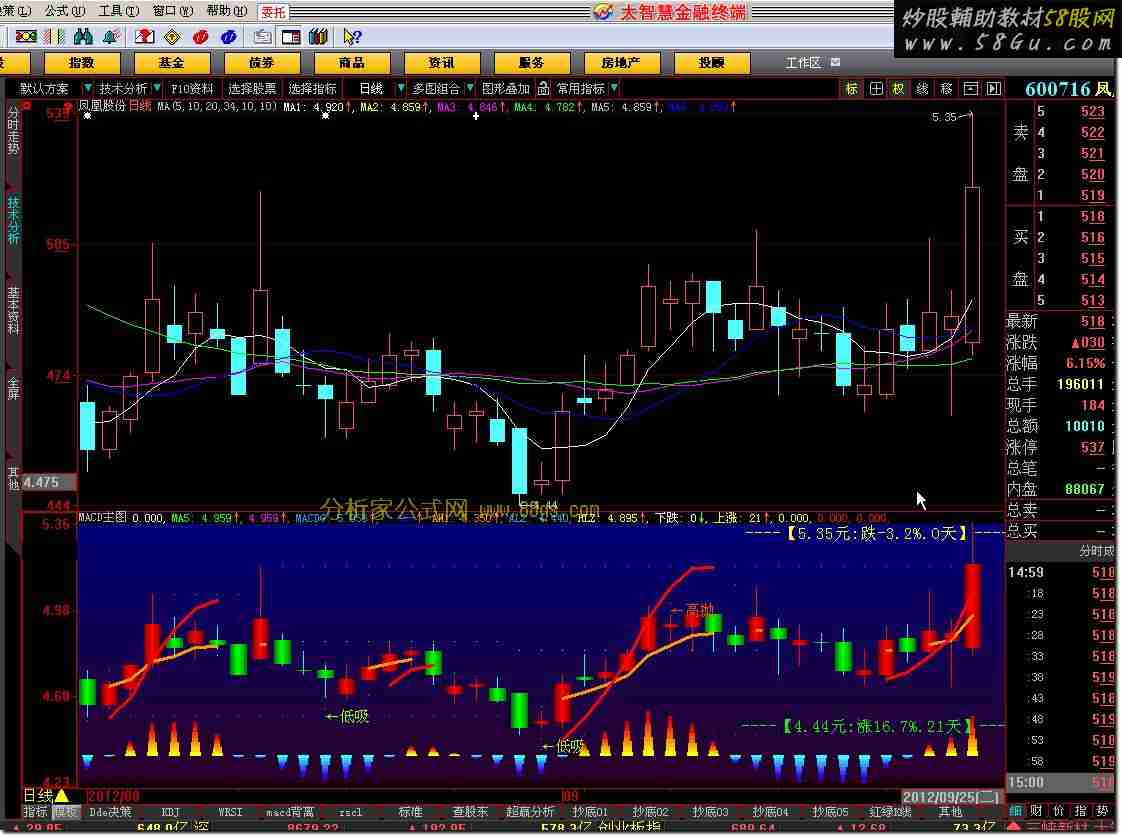Go to the 商品 section
This screenshot has width=1122, height=837.
click(x=352, y=63)
